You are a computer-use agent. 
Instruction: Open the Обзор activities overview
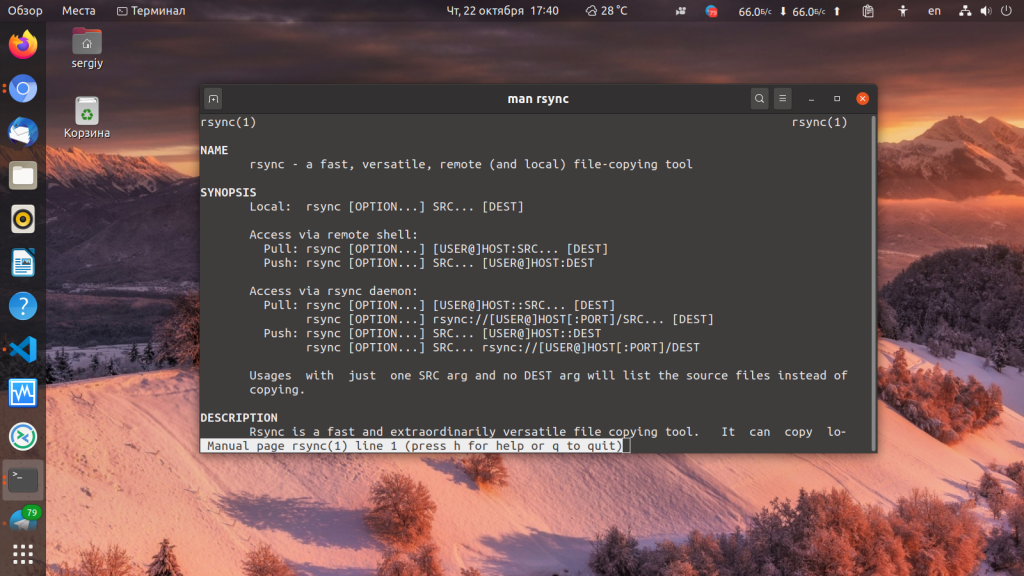tap(25, 11)
